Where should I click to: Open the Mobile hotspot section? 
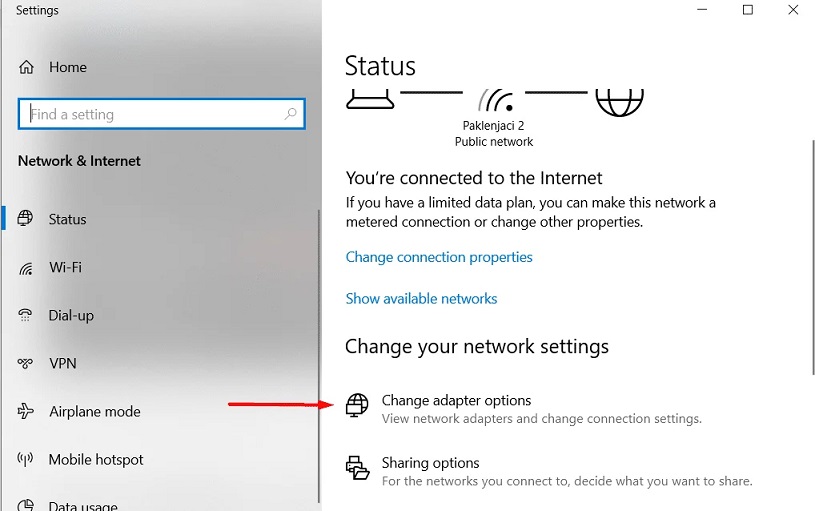click(x=96, y=460)
